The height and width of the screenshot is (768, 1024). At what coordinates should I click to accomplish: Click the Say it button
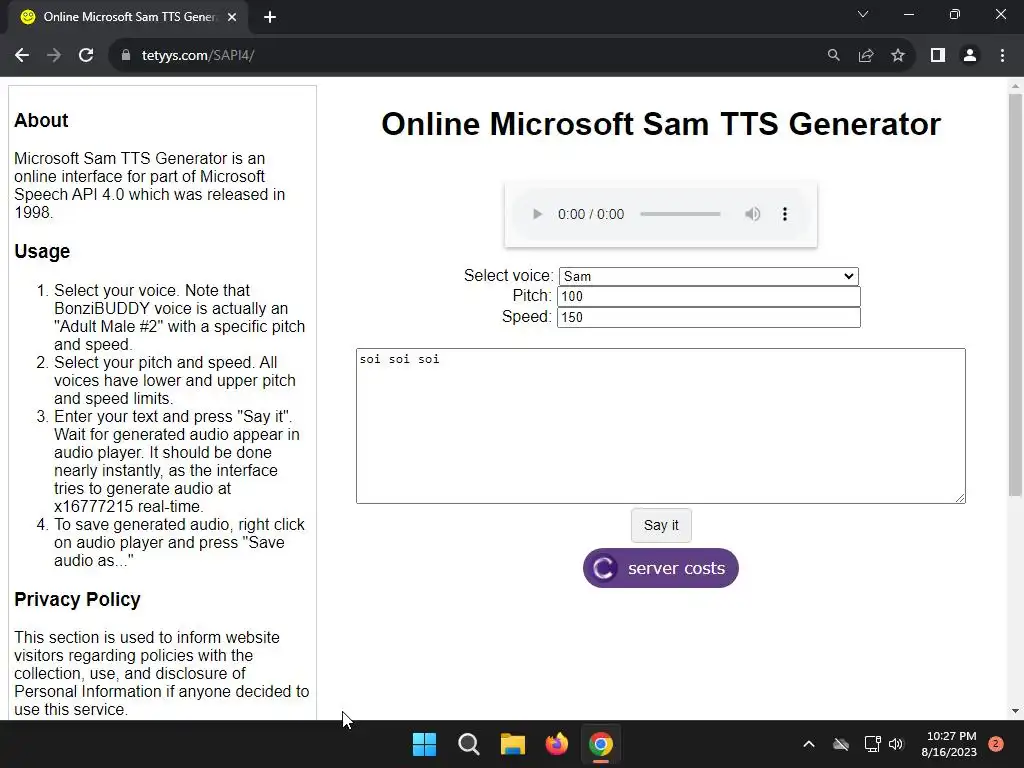coord(661,525)
